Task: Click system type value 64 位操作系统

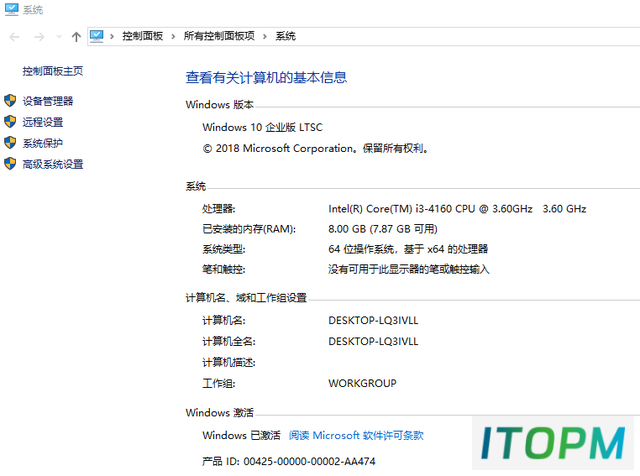Action: coord(408,249)
